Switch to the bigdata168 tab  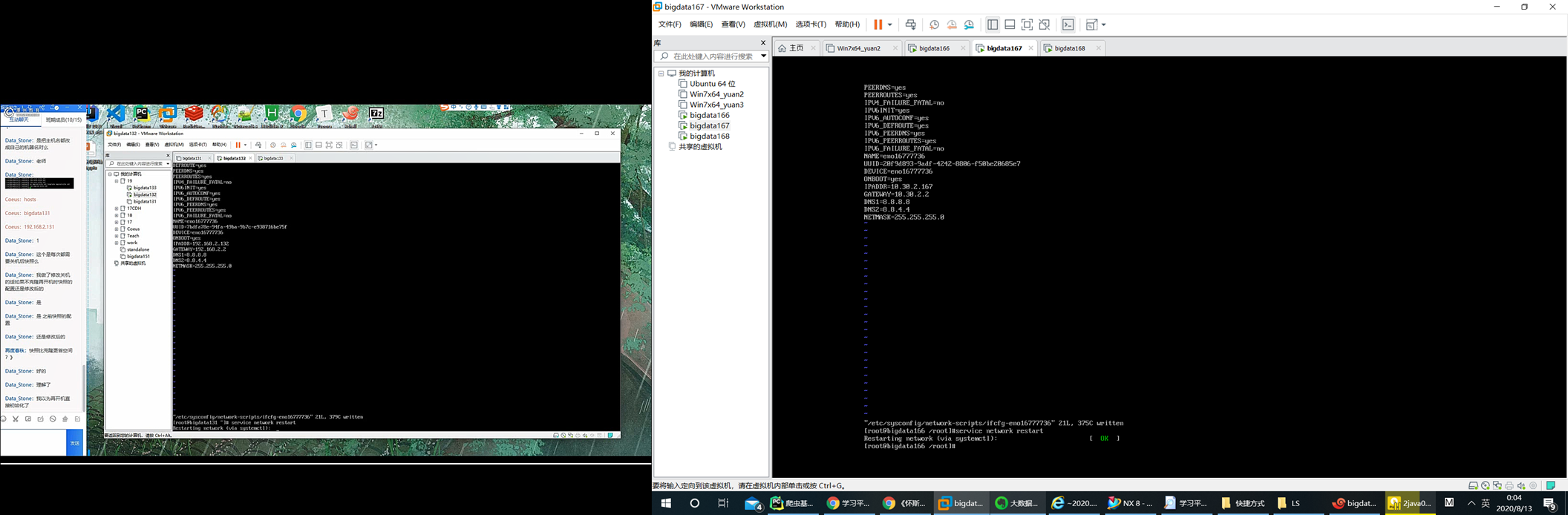coord(1069,48)
